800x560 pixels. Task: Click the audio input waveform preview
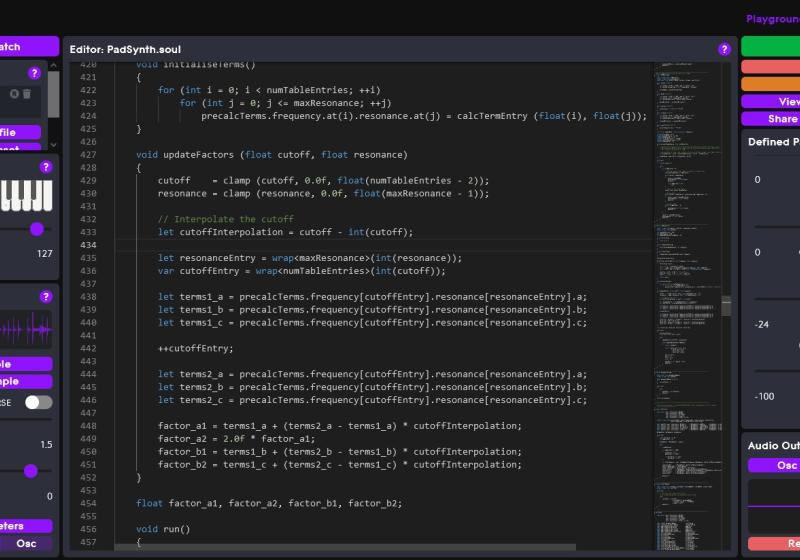pyautogui.click(x=26, y=329)
